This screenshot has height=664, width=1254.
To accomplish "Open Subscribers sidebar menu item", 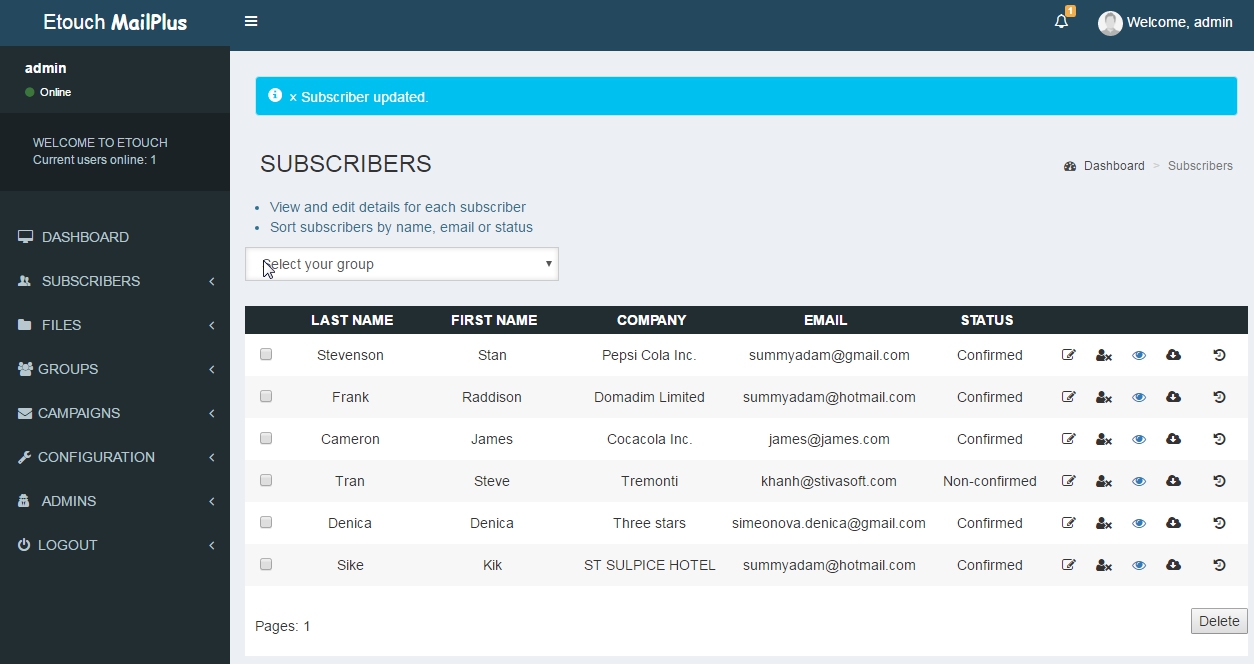I will click(115, 281).
